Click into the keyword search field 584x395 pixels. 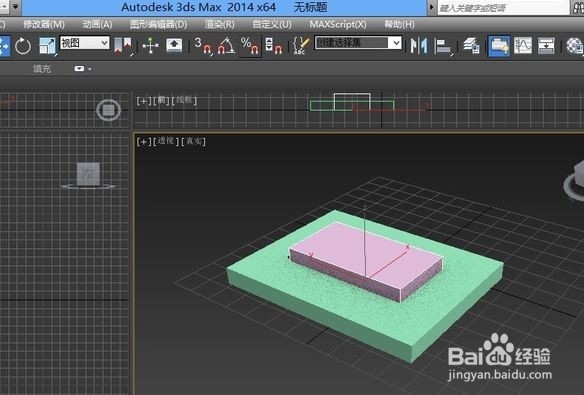[x=503, y=8]
